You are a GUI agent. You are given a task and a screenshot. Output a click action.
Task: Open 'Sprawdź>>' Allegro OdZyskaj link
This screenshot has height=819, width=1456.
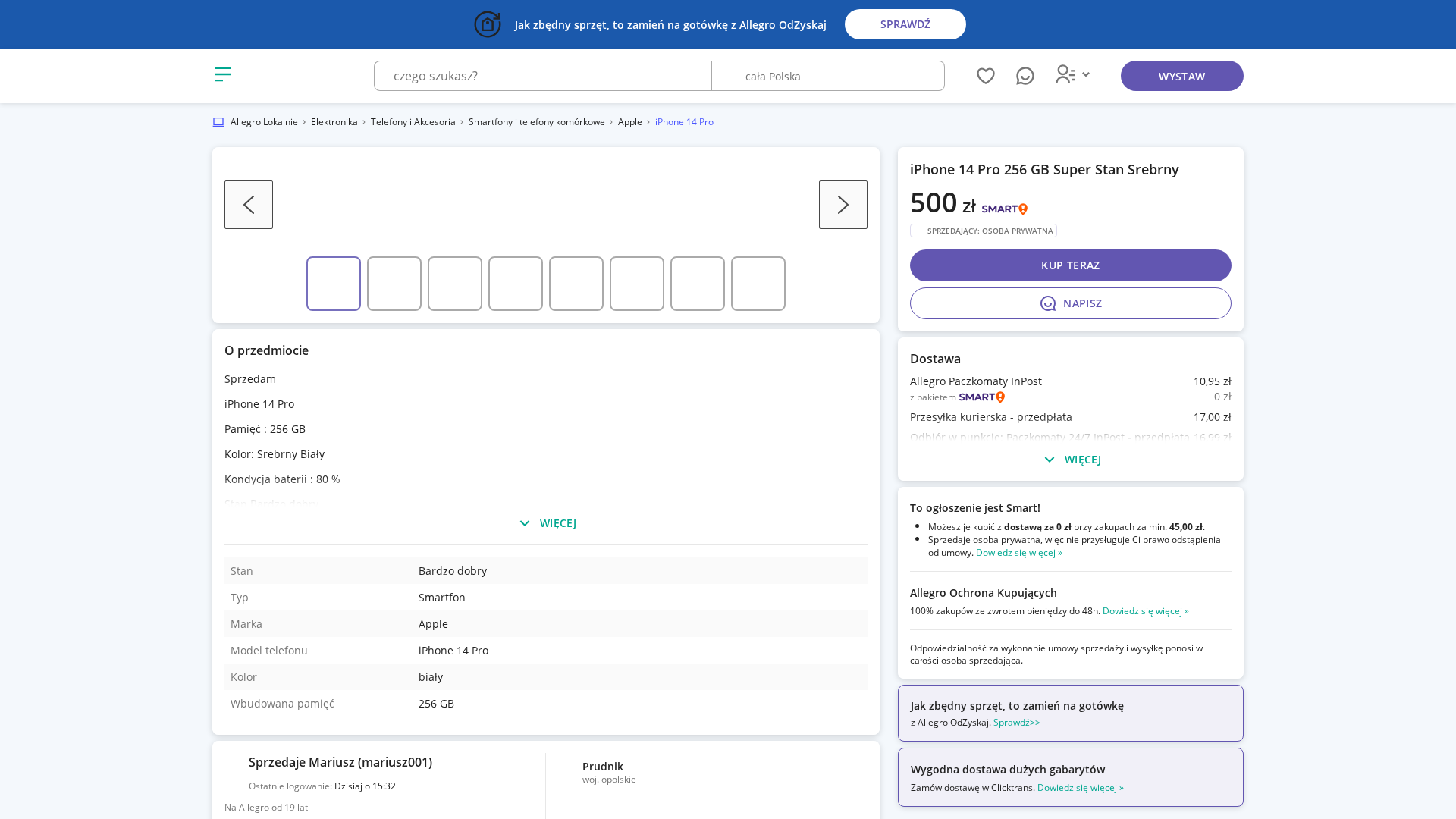[1016, 723]
